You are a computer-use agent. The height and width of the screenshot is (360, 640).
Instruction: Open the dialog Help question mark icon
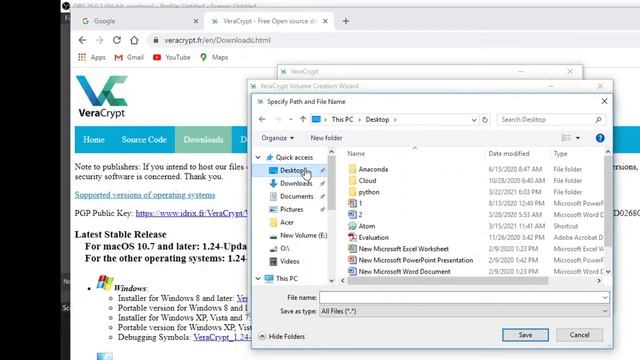pos(600,138)
